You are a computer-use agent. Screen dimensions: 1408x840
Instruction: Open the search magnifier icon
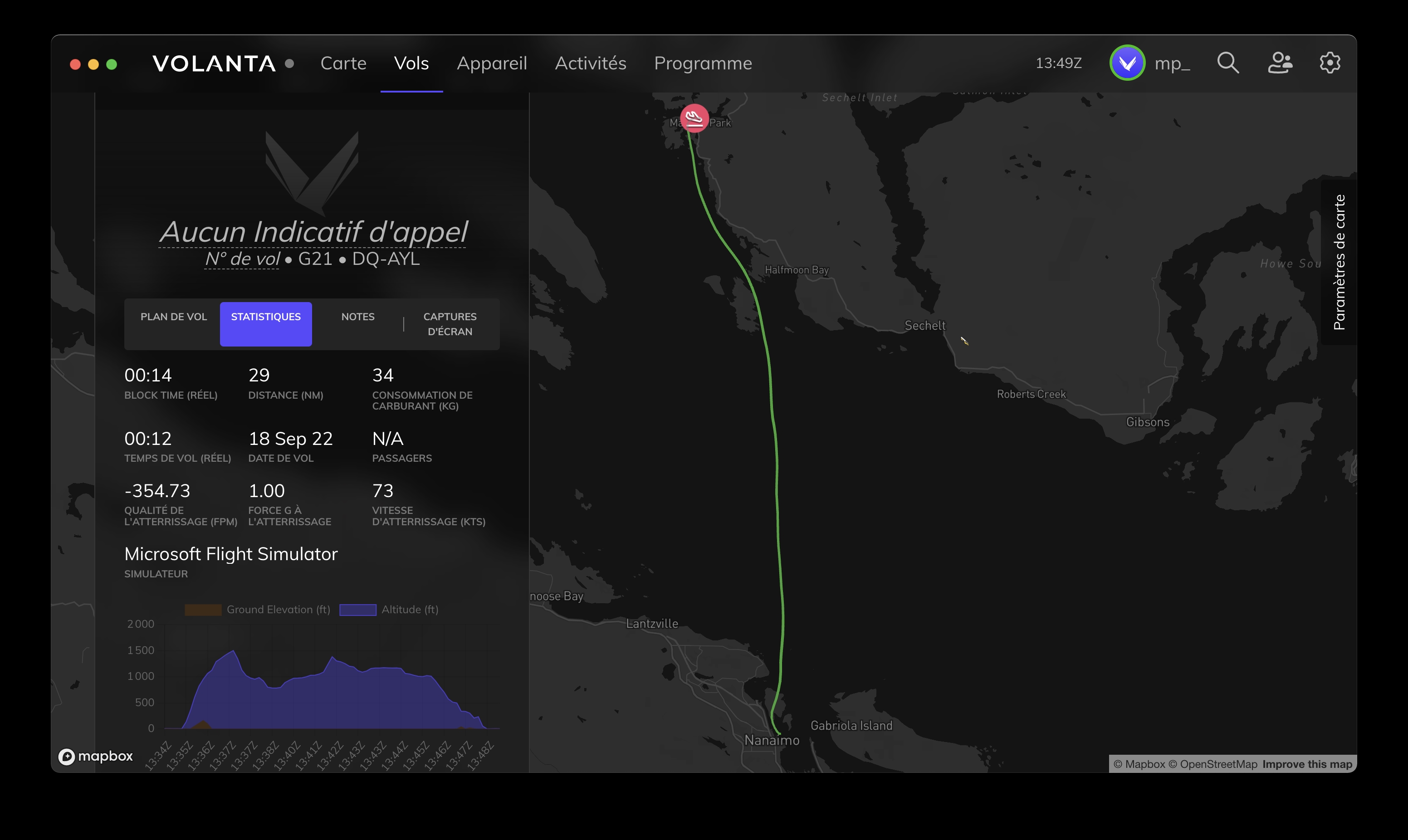1227,63
